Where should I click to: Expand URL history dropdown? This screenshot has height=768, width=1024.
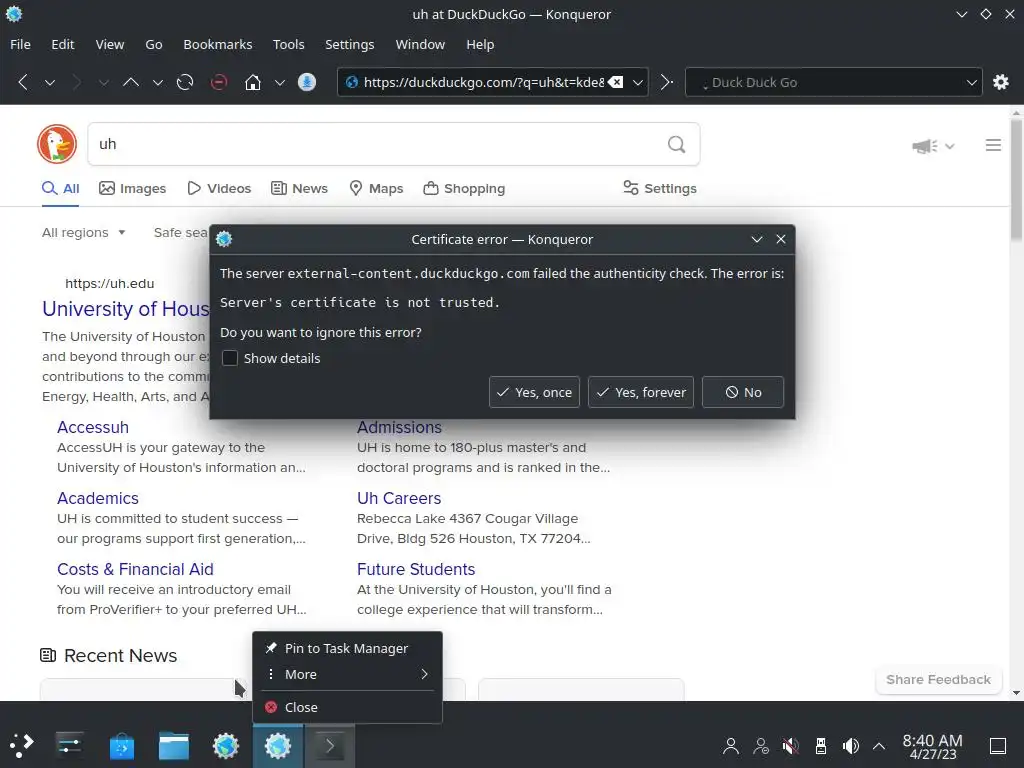pos(638,82)
